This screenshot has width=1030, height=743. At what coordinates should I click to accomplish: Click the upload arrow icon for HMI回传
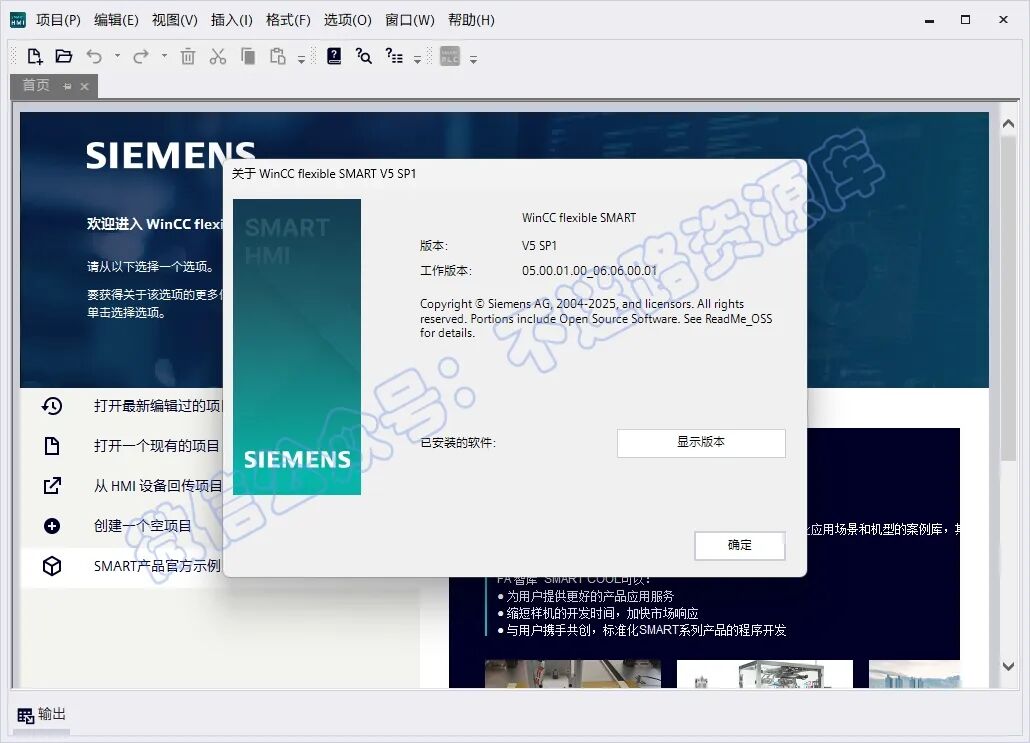(52, 485)
